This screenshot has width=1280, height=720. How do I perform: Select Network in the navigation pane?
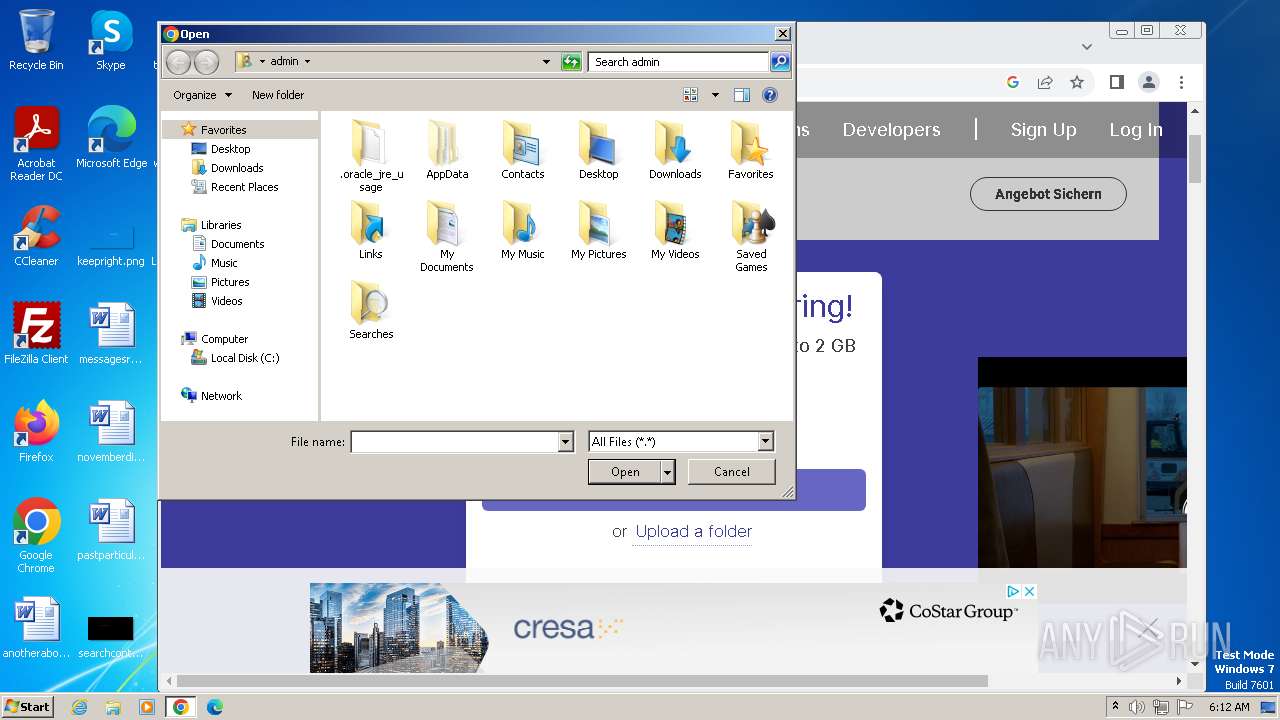tap(221, 396)
